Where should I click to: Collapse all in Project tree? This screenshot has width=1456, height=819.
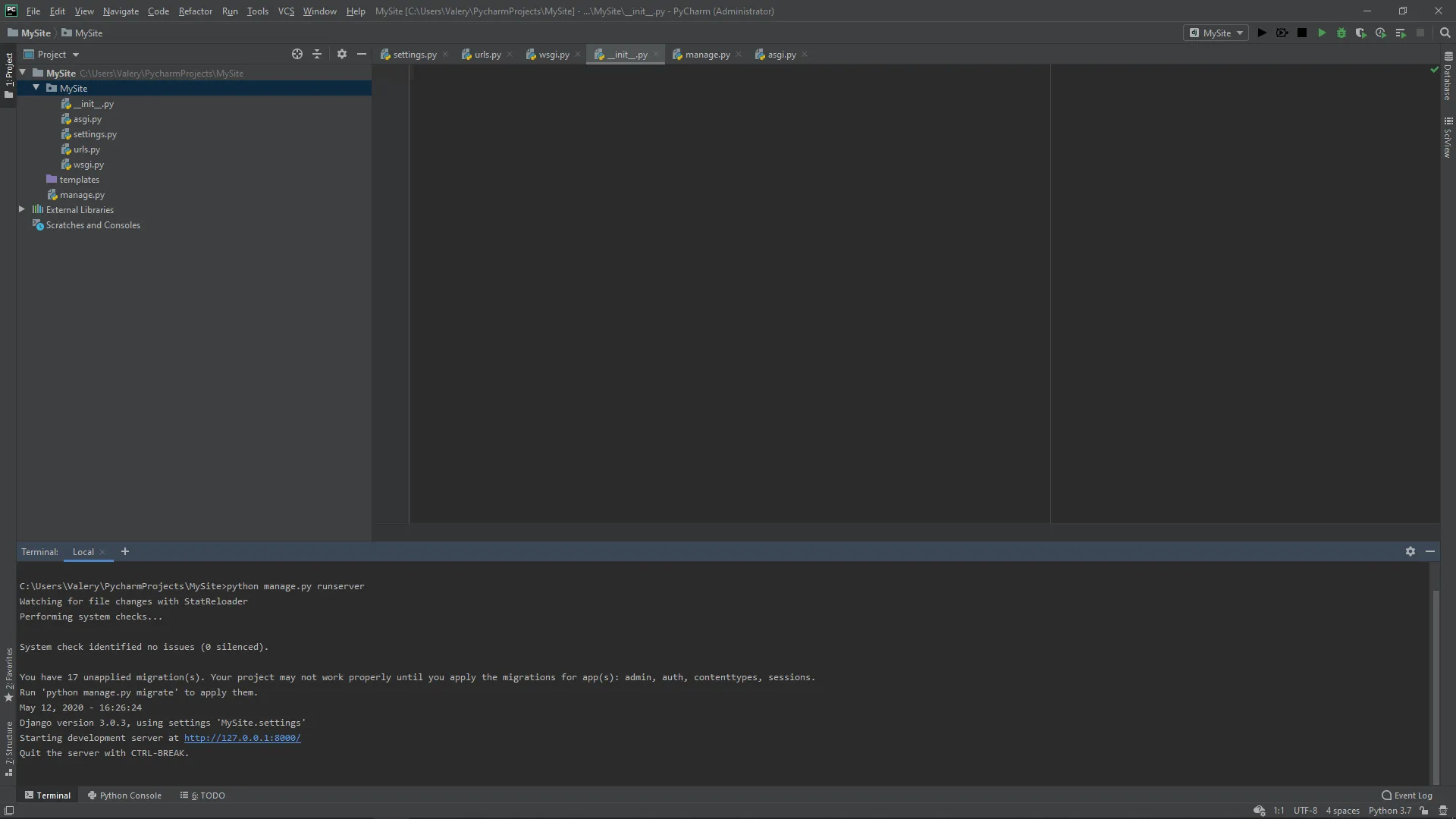point(317,54)
